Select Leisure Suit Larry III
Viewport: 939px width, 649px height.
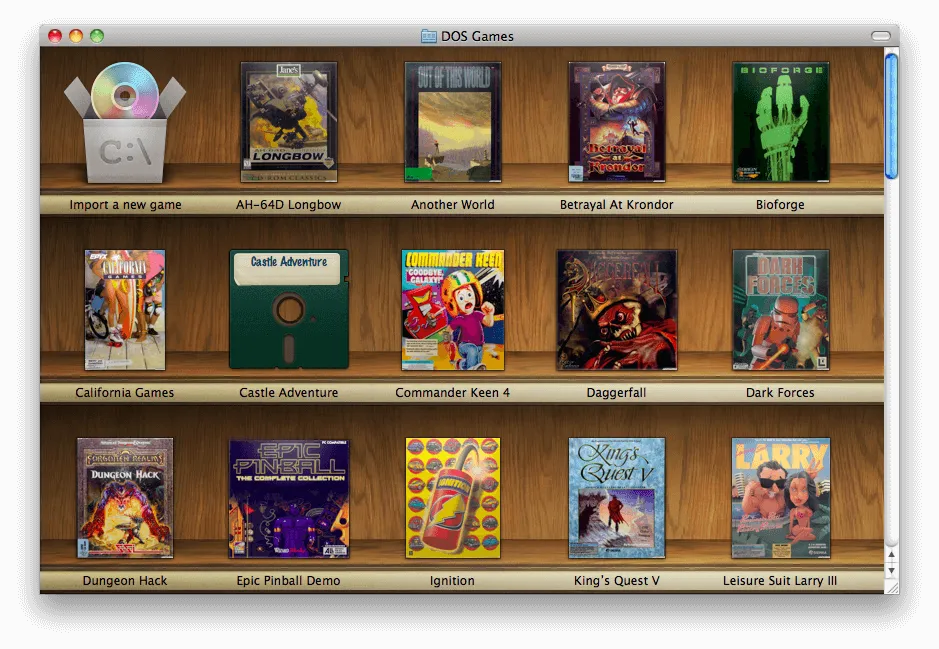[780, 497]
